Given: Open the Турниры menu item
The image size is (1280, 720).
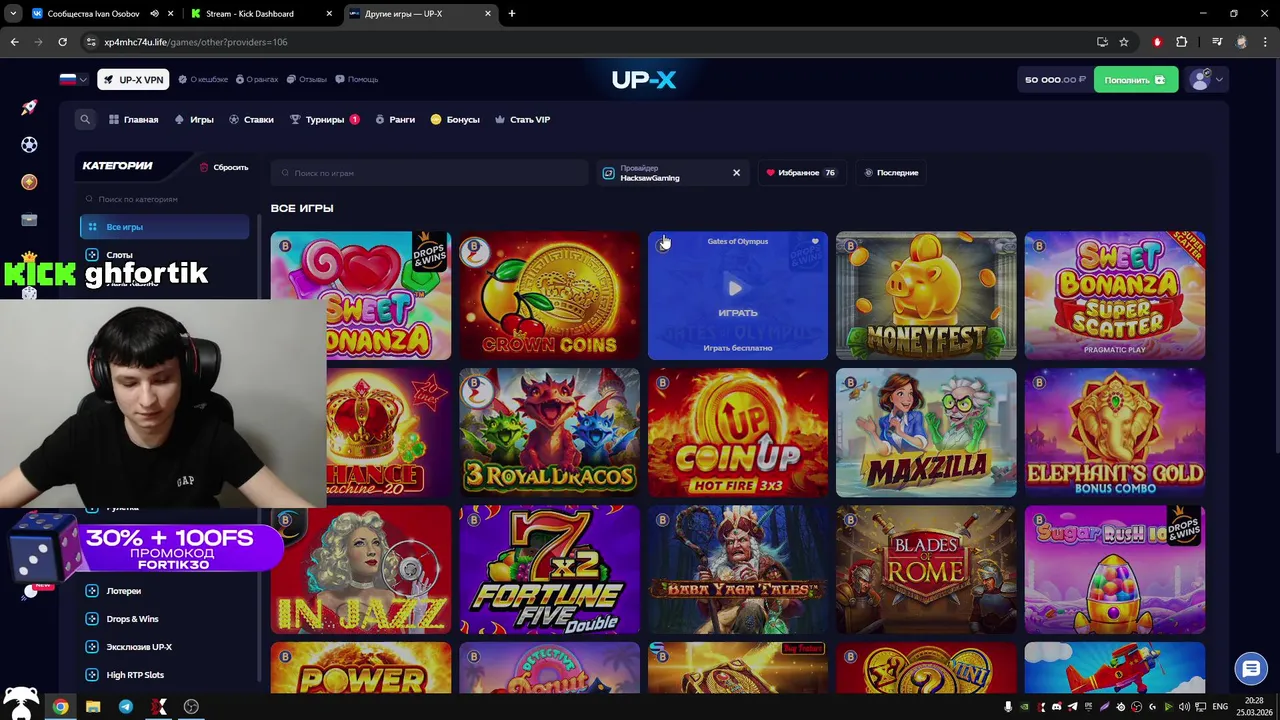Looking at the screenshot, I should click(324, 119).
